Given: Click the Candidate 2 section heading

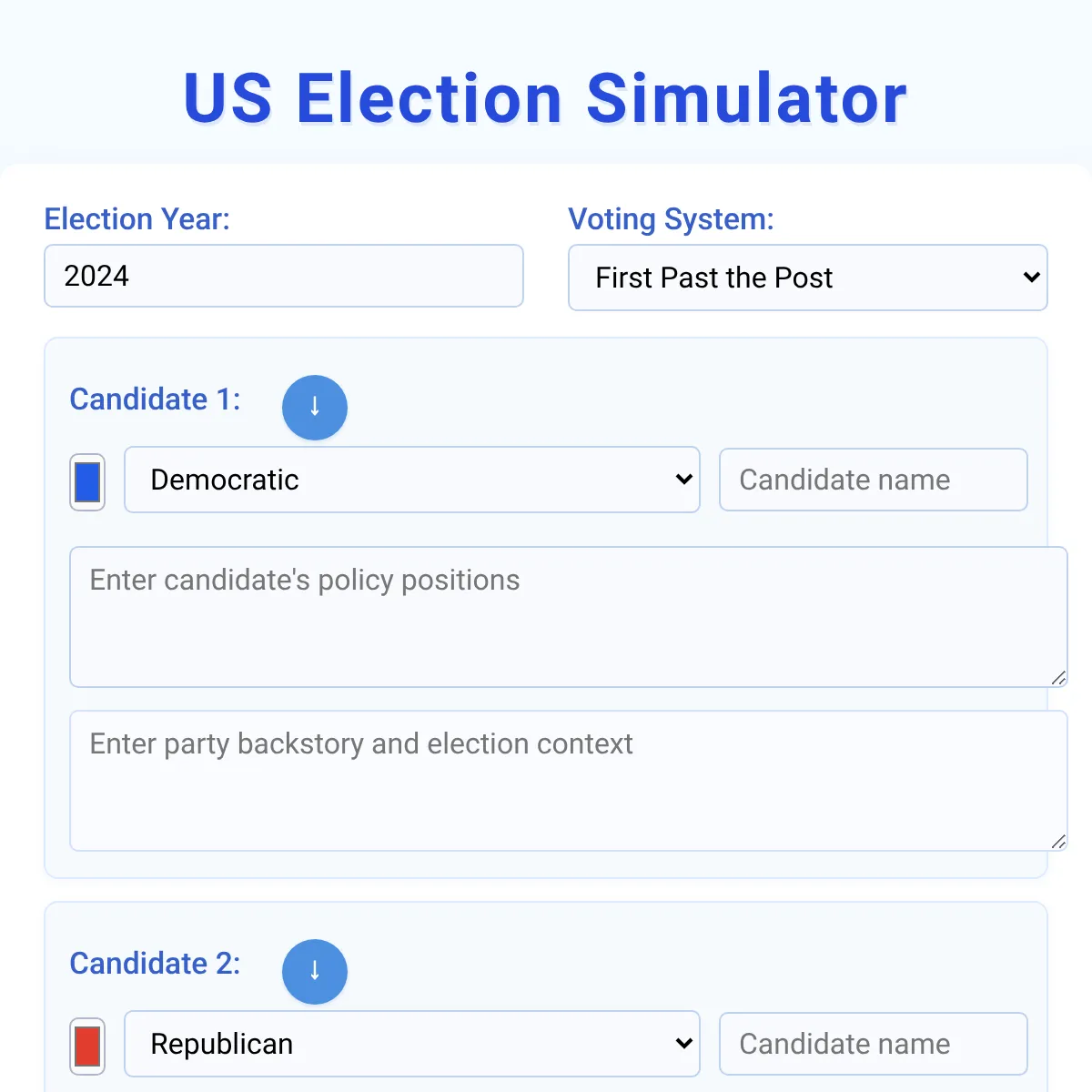Looking at the screenshot, I should (155, 963).
